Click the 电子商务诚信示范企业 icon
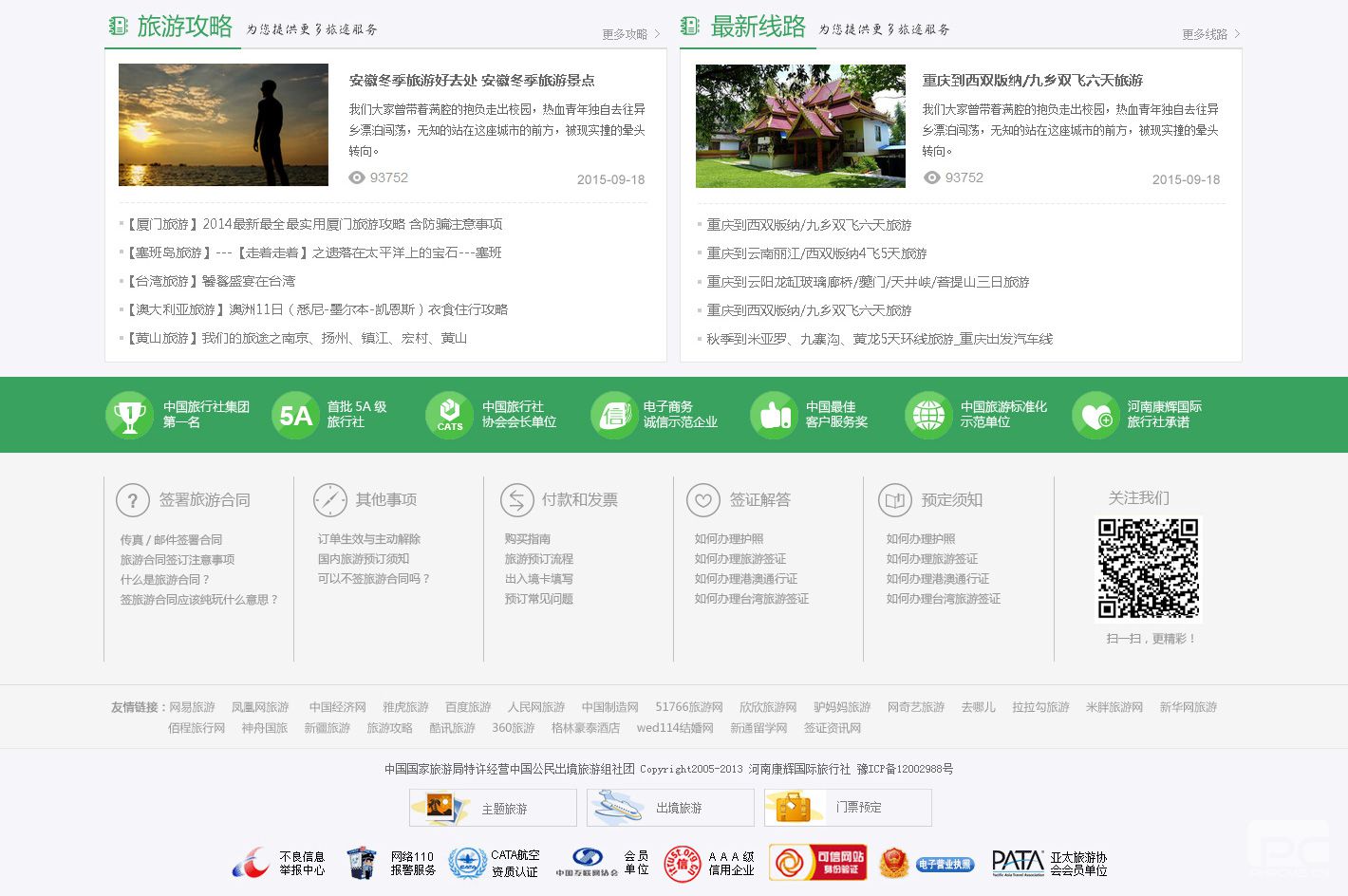Image resolution: width=1348 pixels, height=896 pixels. tap(614, 416)
